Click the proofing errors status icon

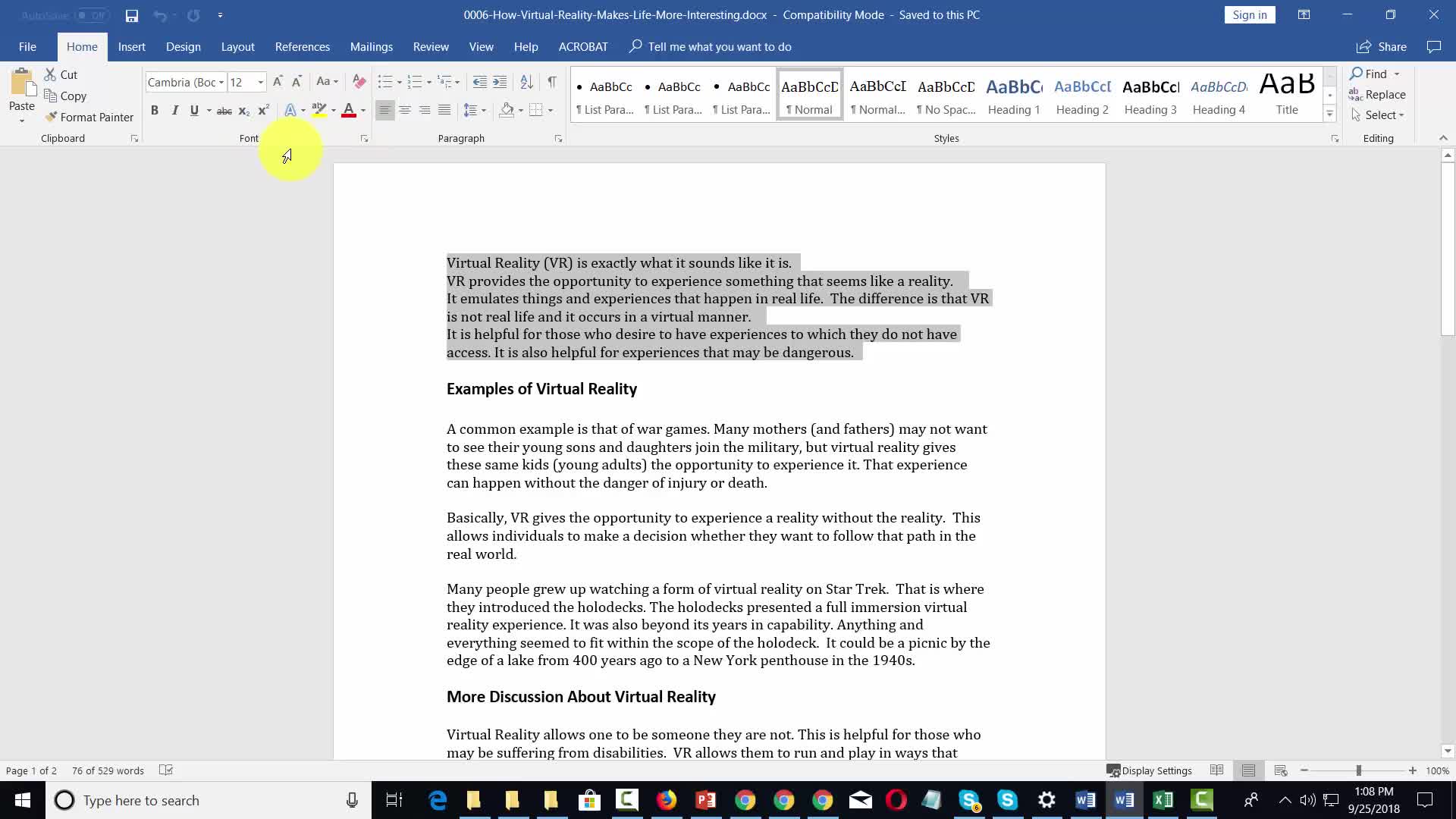pyautogui.click(x=166, y=770)
